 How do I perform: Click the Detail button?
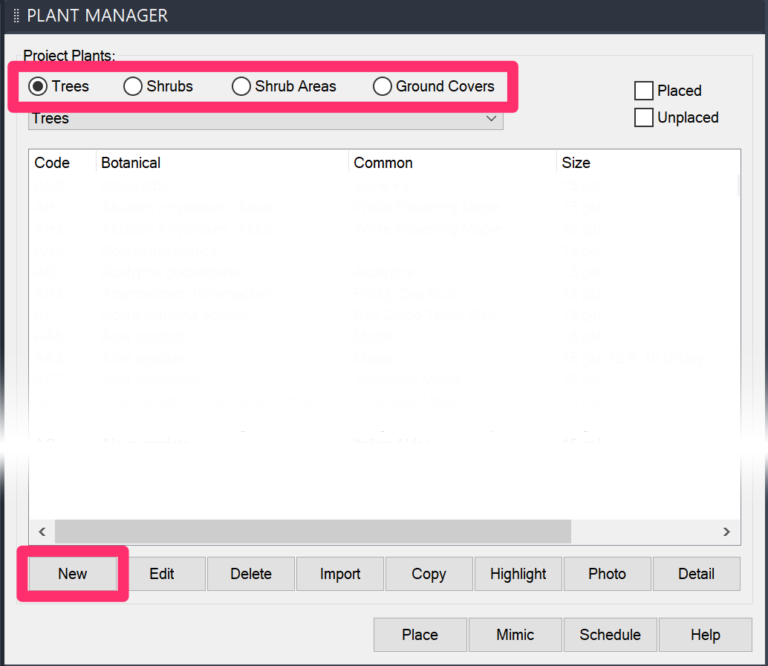point(696,573)
